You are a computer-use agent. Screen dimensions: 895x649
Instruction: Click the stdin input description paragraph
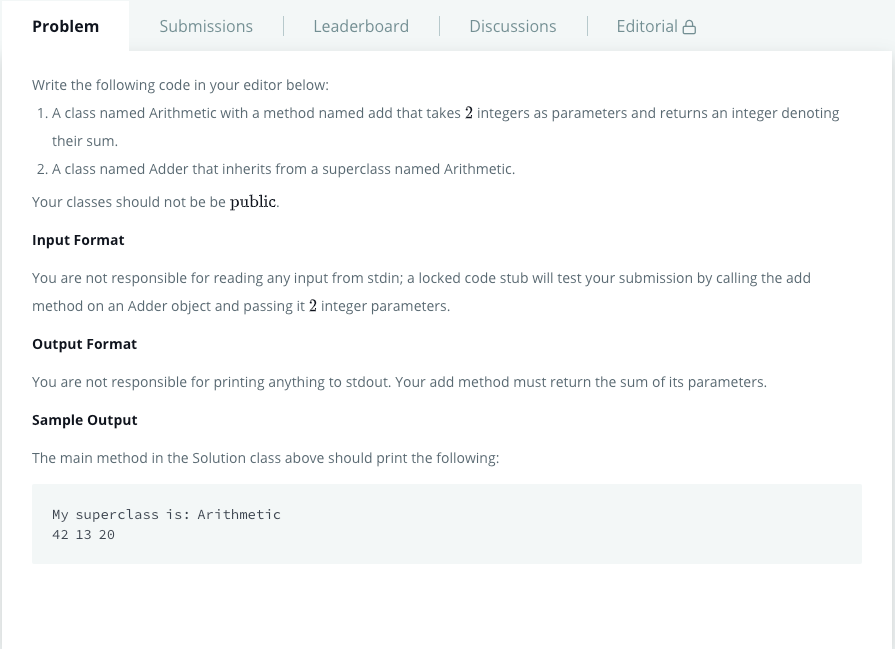[x=421, y=292]
